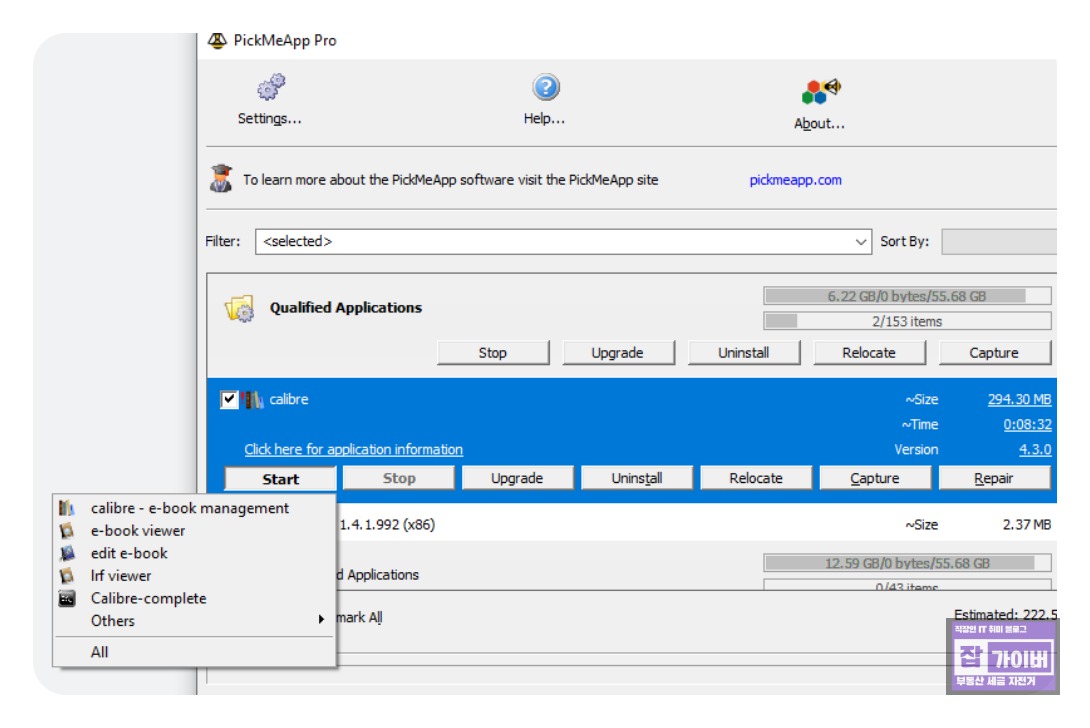Click the edit e-book menu icon
The height and width of the screenshot is (728, 1090).
pyautogui.click(x=67, y=553)
